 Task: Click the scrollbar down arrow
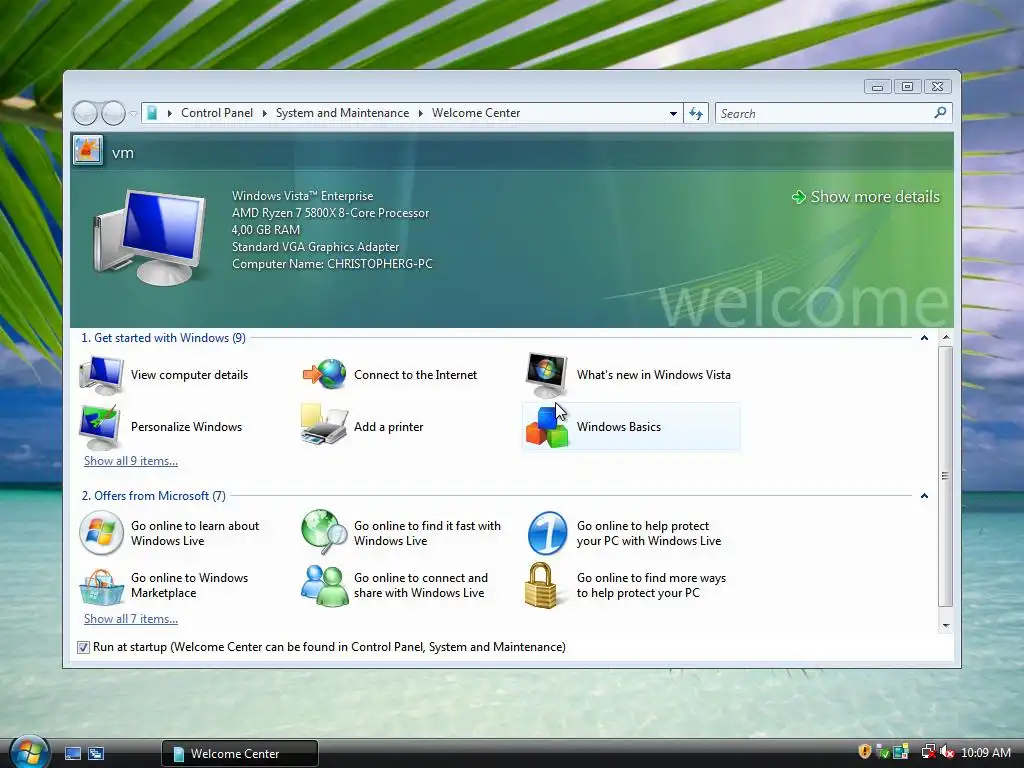click(946, 626)
